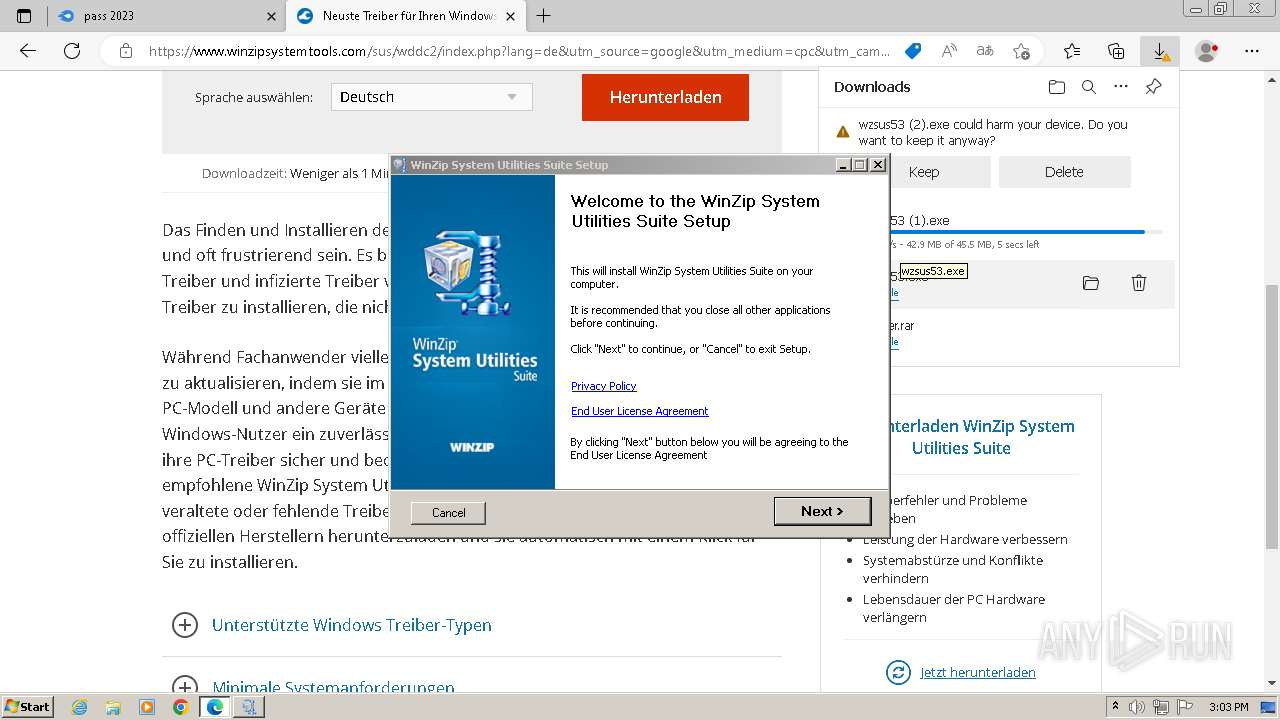This screenshot has width=1280, height=720.
Task: Maximize the WinZip setup window
Action: pos(860,165)
